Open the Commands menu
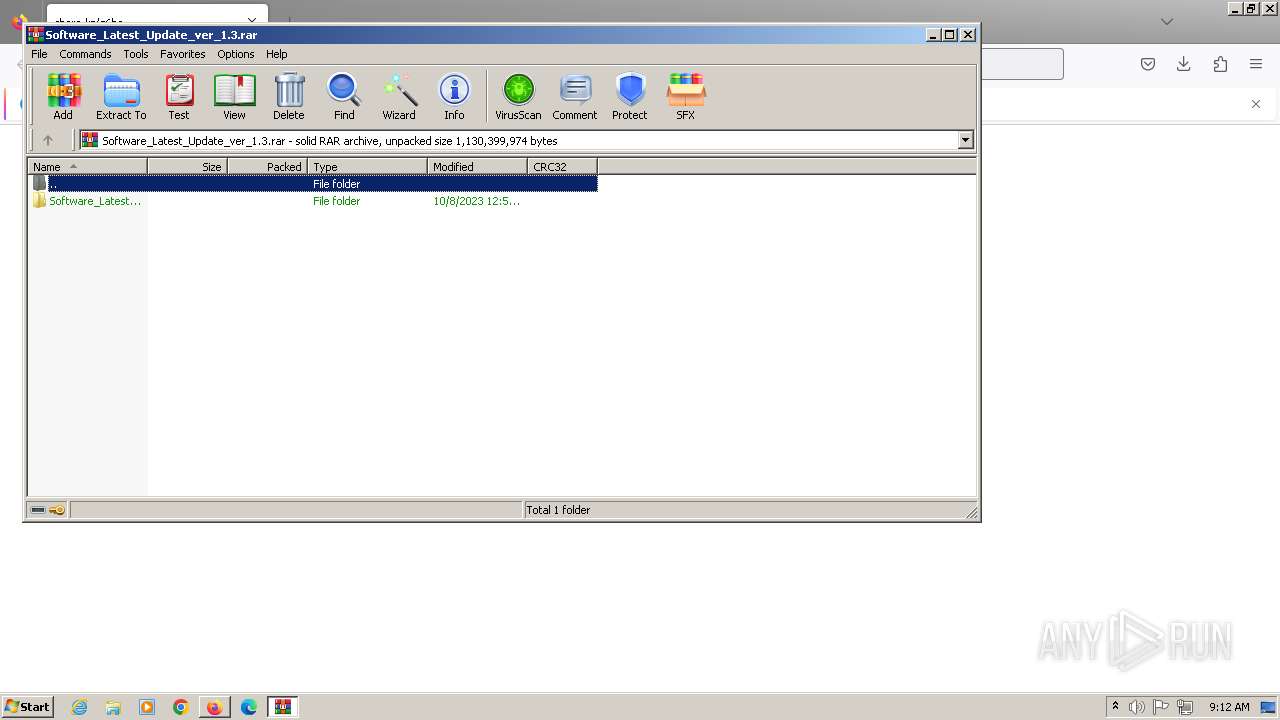 pyautogui.click(x=85, y=54)
